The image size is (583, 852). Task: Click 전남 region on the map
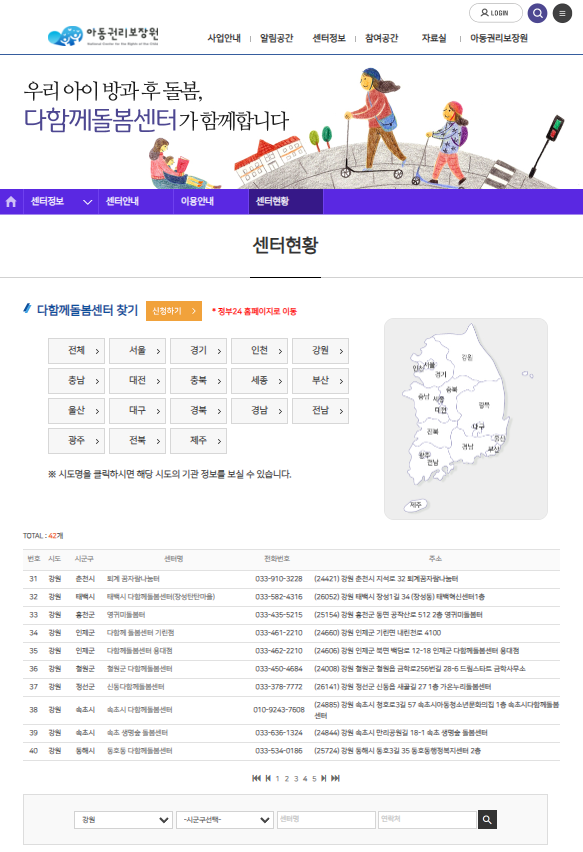tap(432, 462)
